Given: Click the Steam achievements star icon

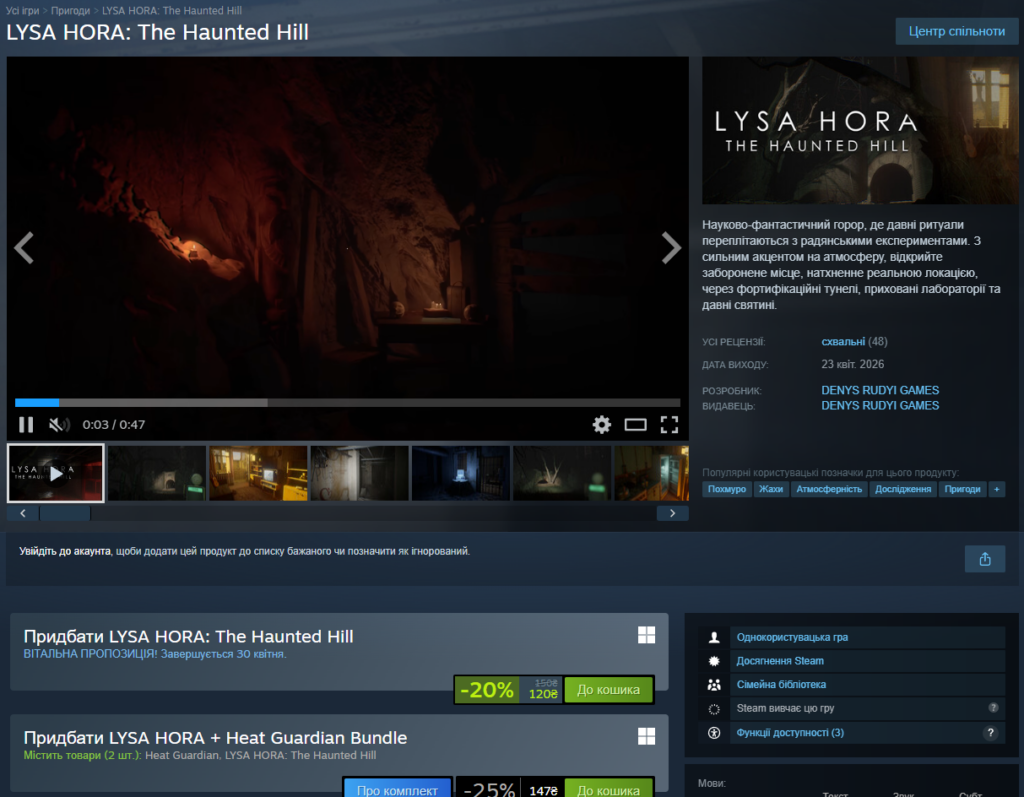Looking at the screenshot, I should (714, 661).
